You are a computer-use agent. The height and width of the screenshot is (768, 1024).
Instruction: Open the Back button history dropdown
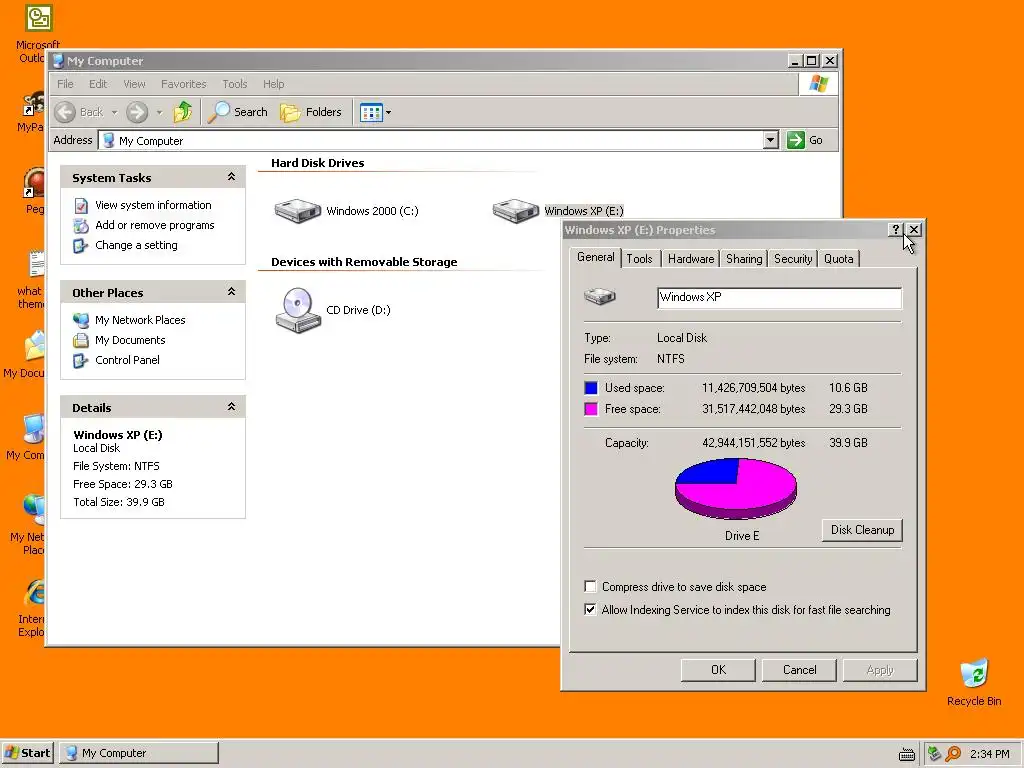click(x=114, y=112)
